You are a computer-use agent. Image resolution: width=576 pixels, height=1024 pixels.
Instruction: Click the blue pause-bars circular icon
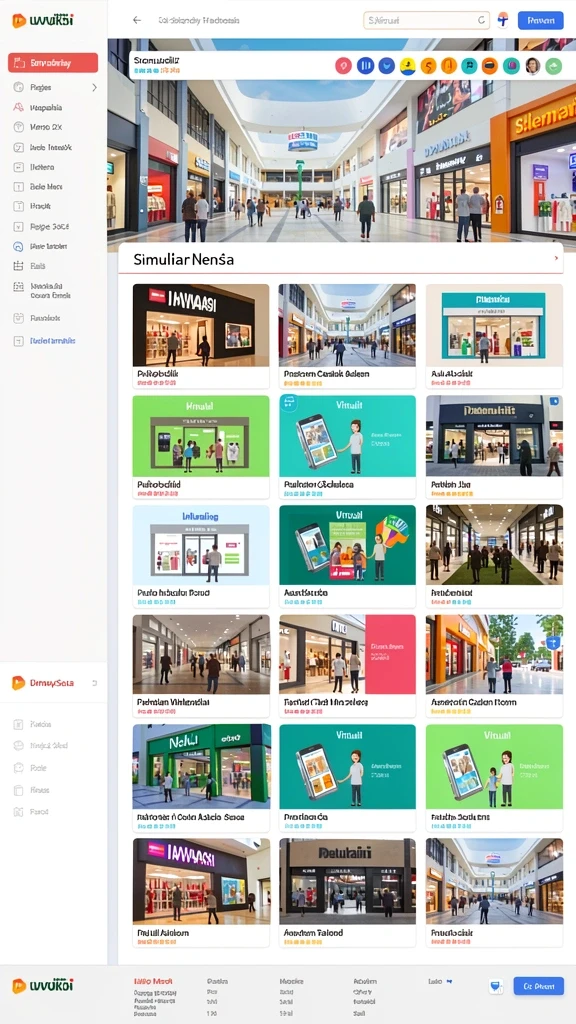click(x=366, y=65)
